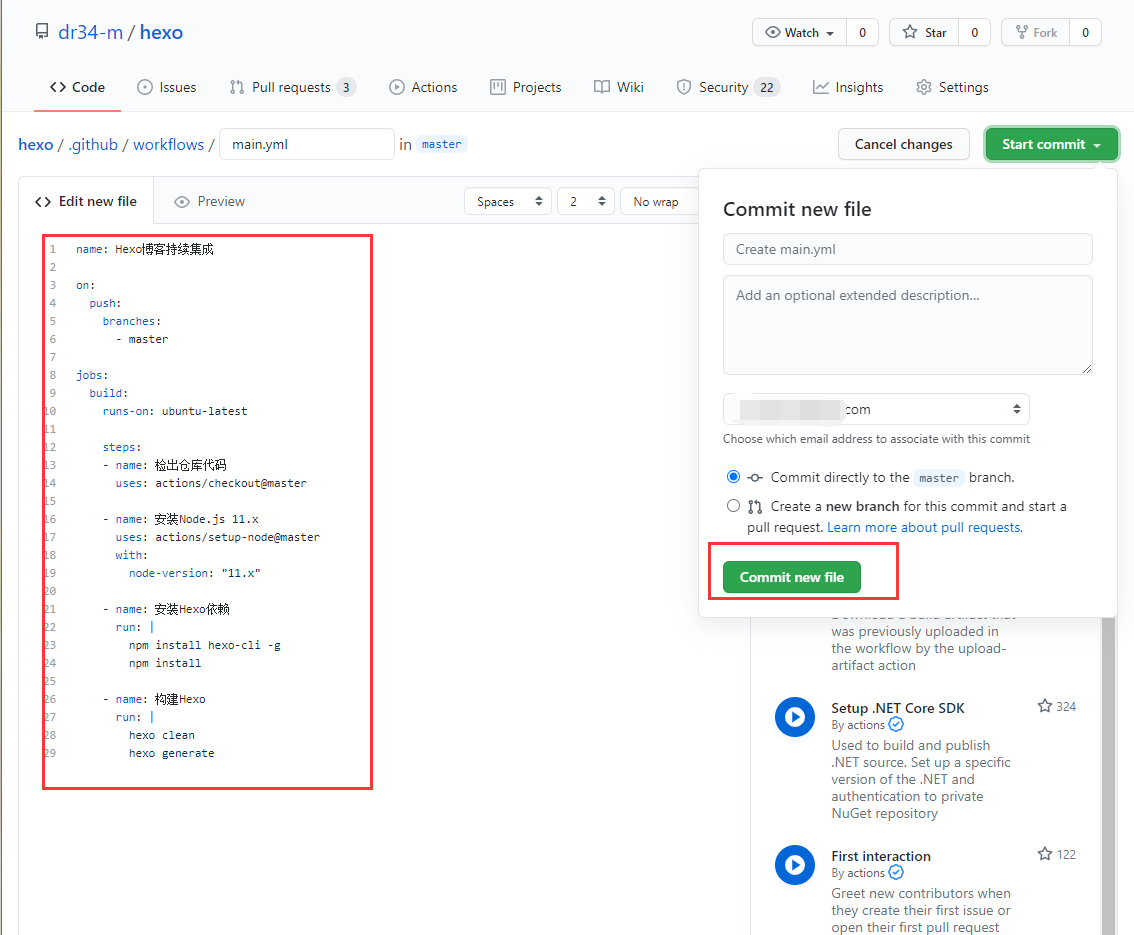Click the code line 'steps:'

click(x=122, y=447)
